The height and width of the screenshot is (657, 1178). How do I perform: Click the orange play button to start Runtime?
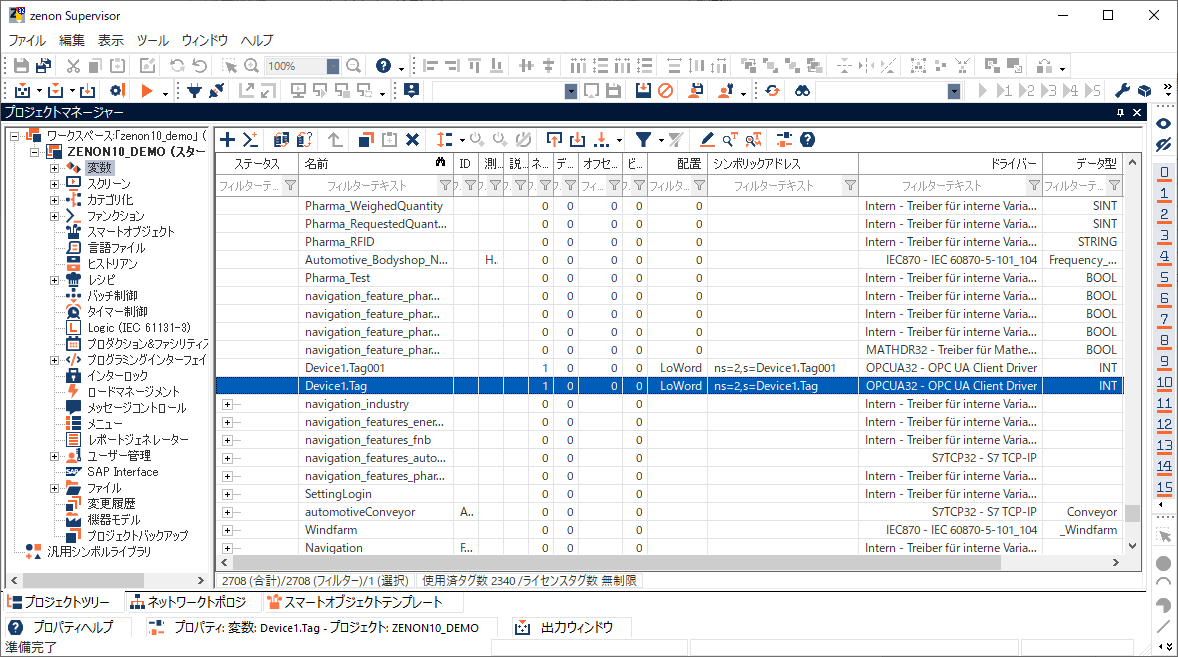click(x=147, y=91)
